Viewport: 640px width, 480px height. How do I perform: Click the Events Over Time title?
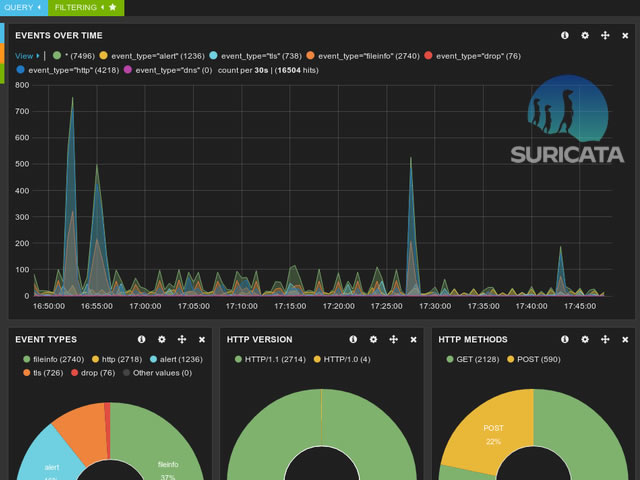click(59, 36)
